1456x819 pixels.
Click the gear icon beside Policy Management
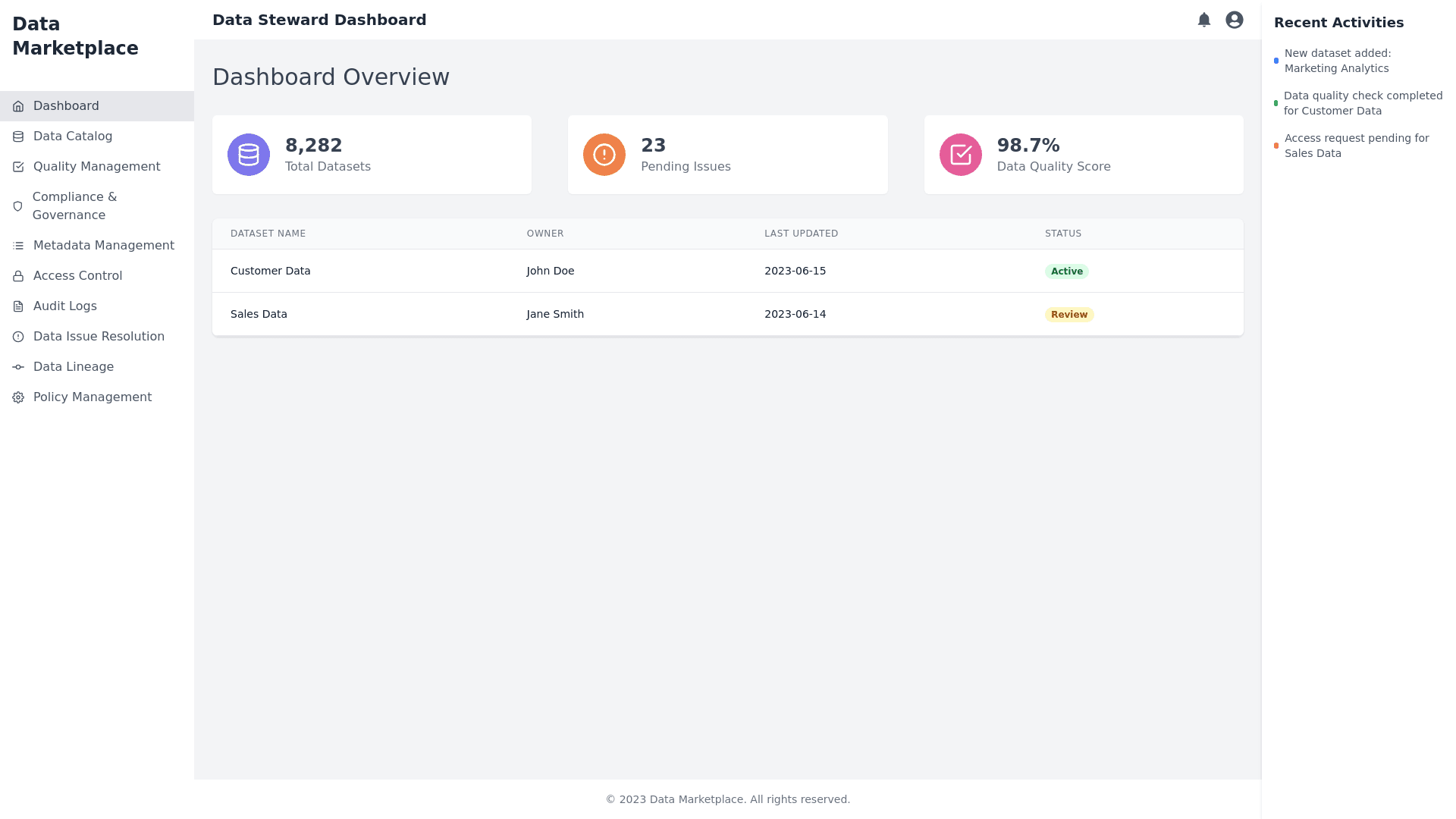18,397
